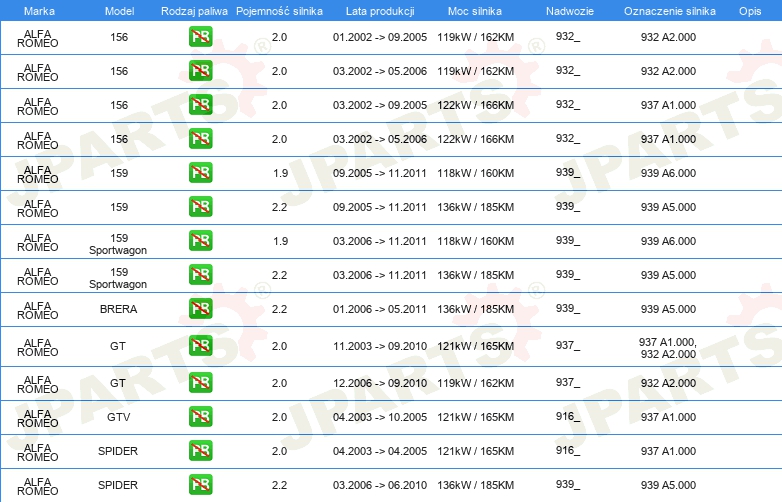Click fuel icon for the SPIDER 2.0 row
This screenshot has width=782, height=502.
(200, 451)
